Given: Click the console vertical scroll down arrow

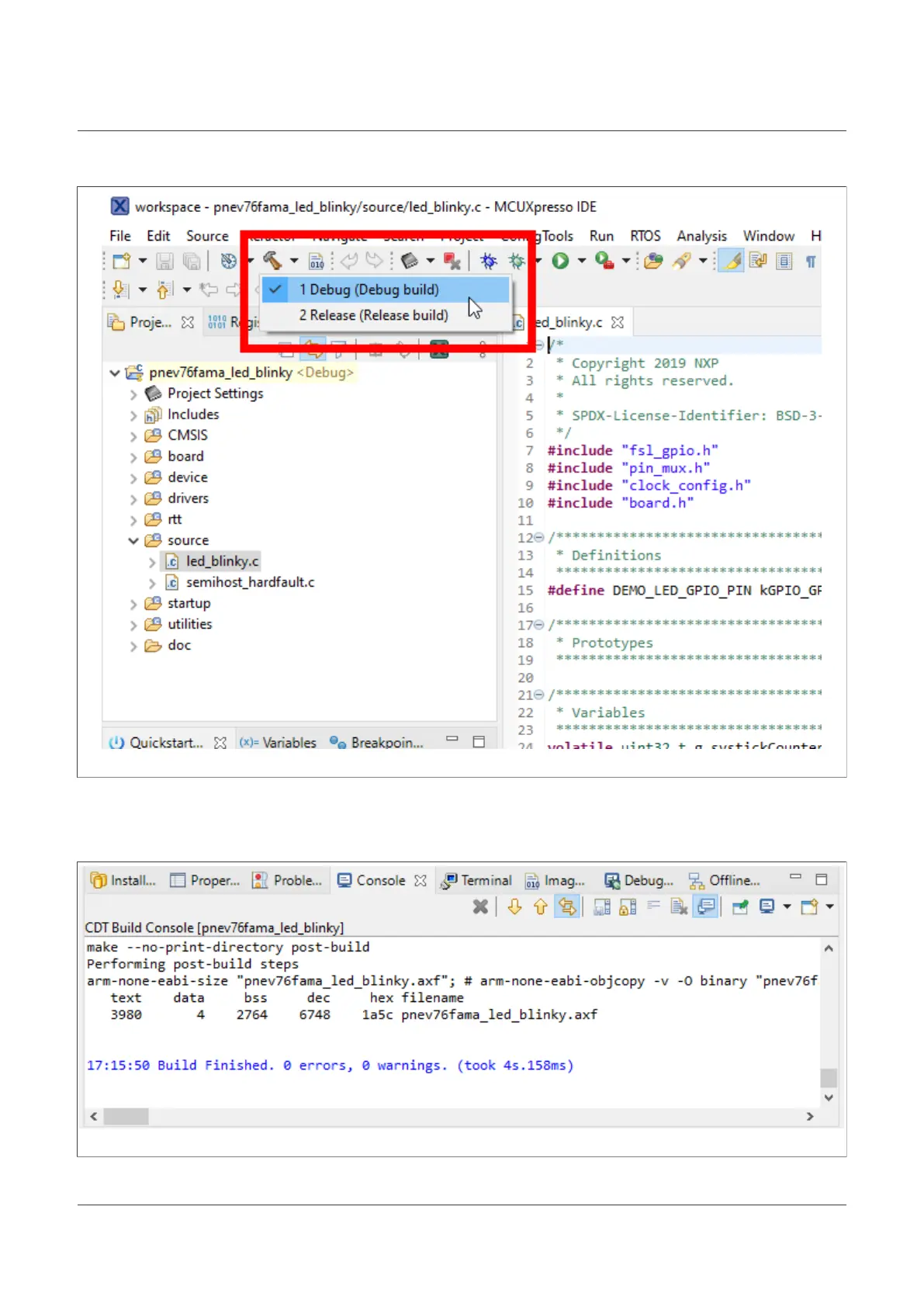Looking at the screenshot, I should tap(829, 1097).
